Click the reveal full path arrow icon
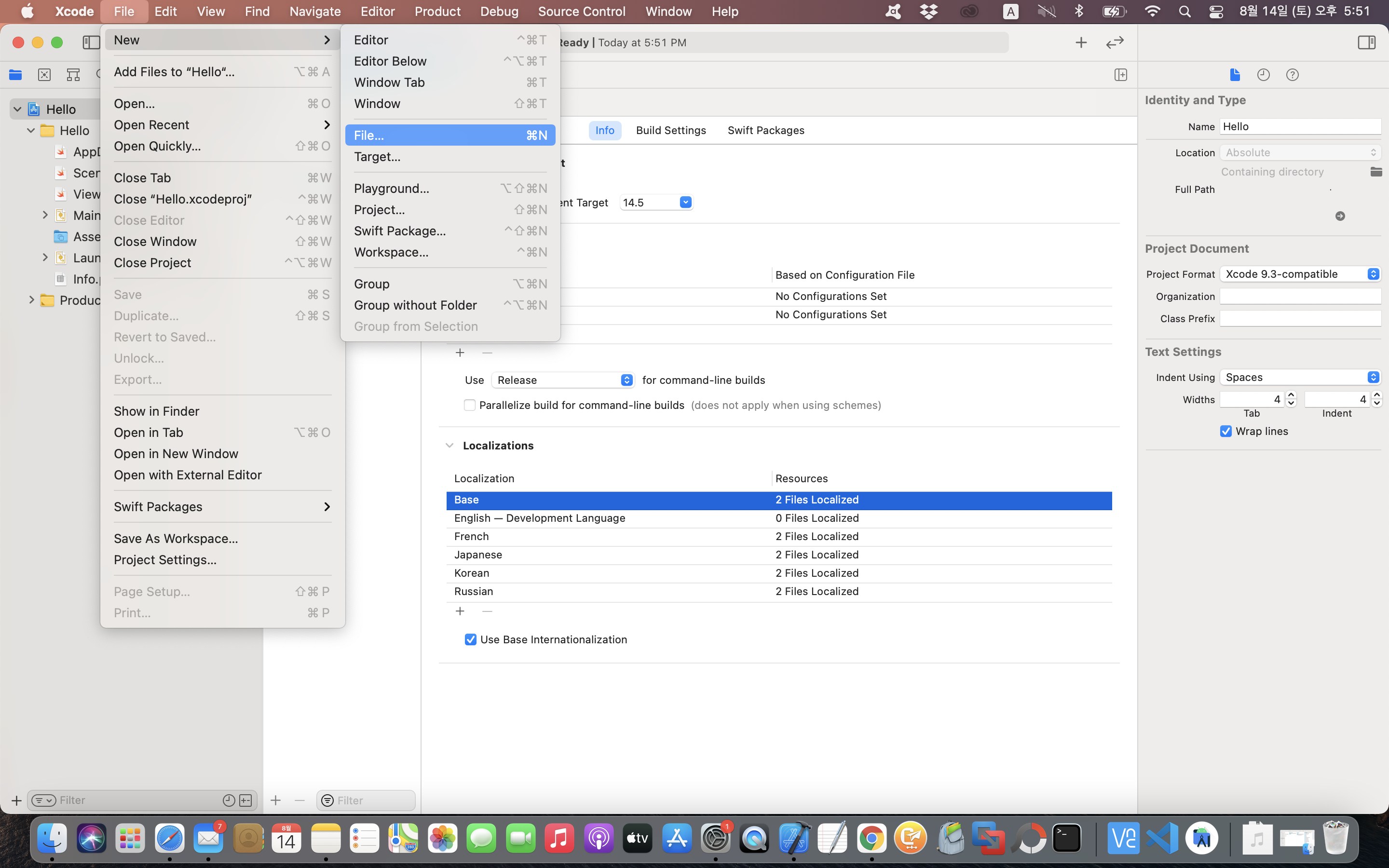Viewport: 1389px width, 868px height. point(1340,216)
